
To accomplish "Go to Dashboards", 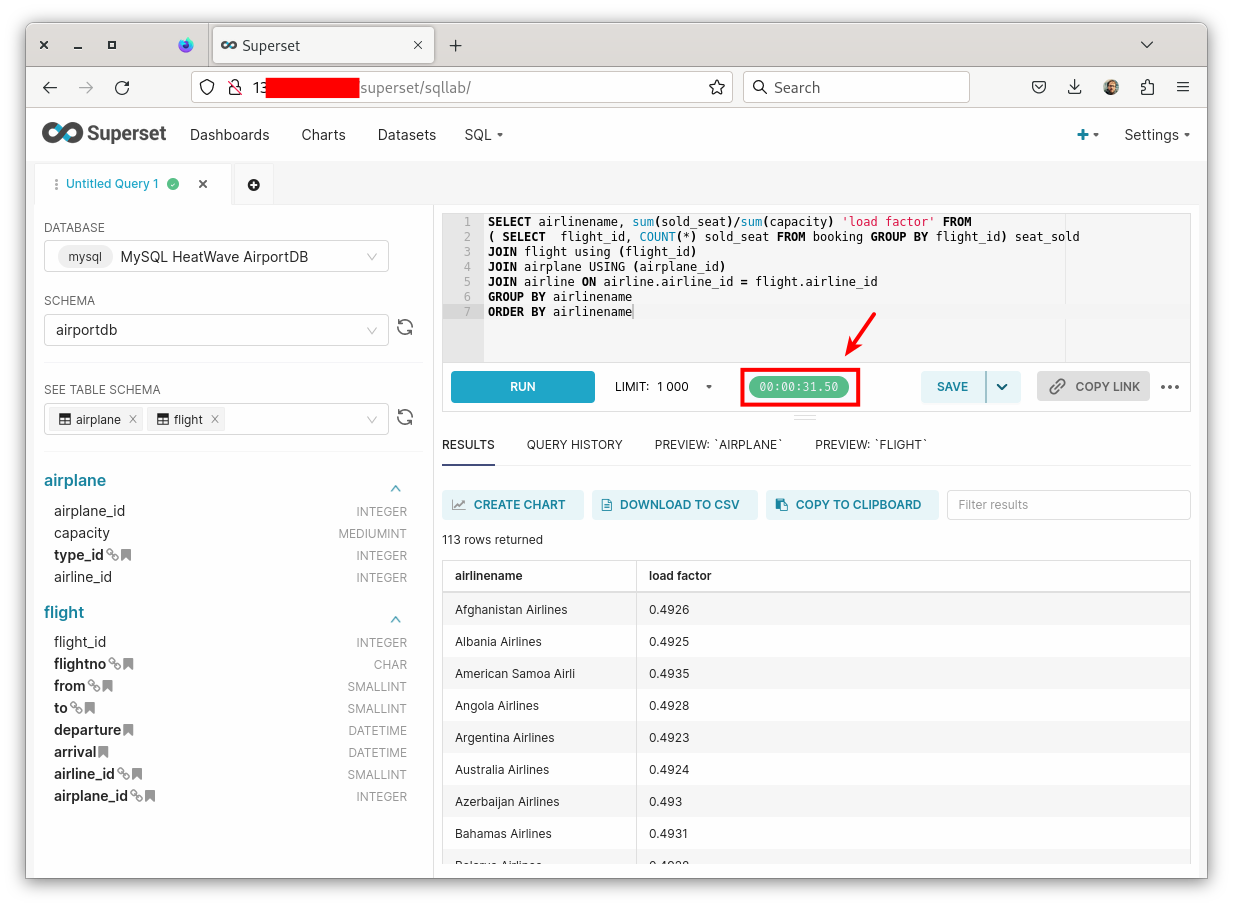I will pyautogui.click(x=230, y=135).
